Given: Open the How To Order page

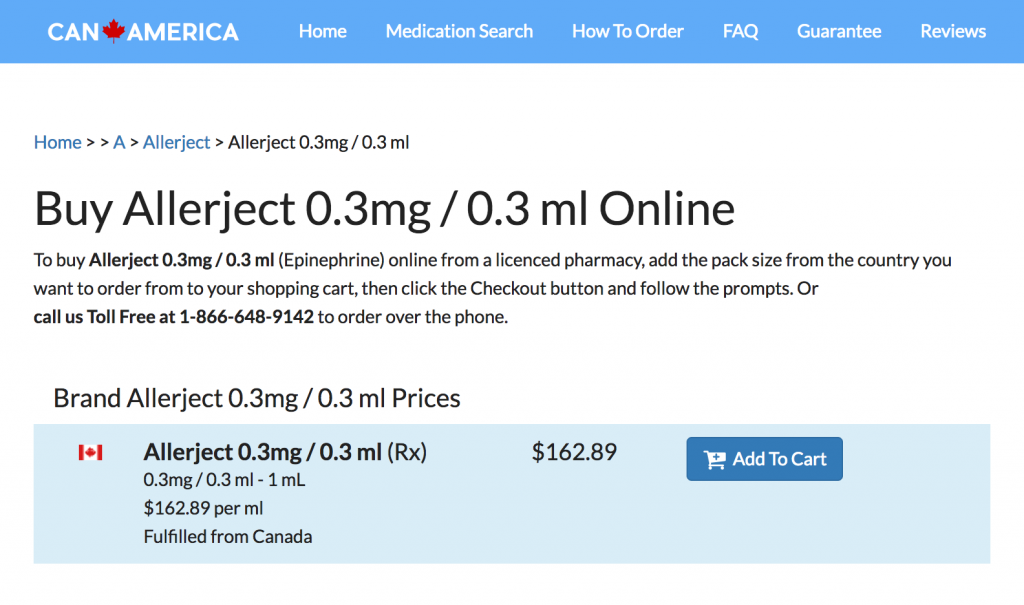Looking at the screenshot, I should 628,31.
